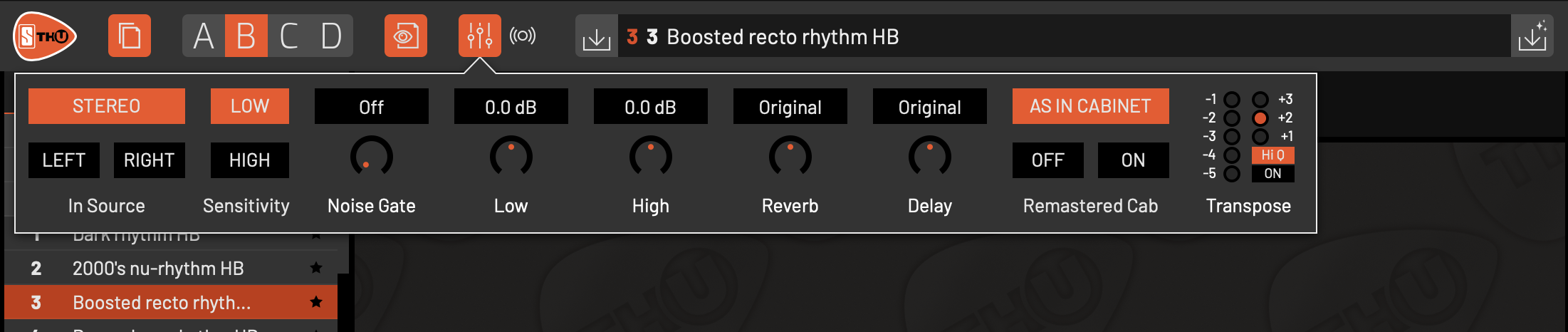1568x332 pixels.
Task: Select 2000's nu-rhythm HB preset in list
Action: tap(158, 269)
